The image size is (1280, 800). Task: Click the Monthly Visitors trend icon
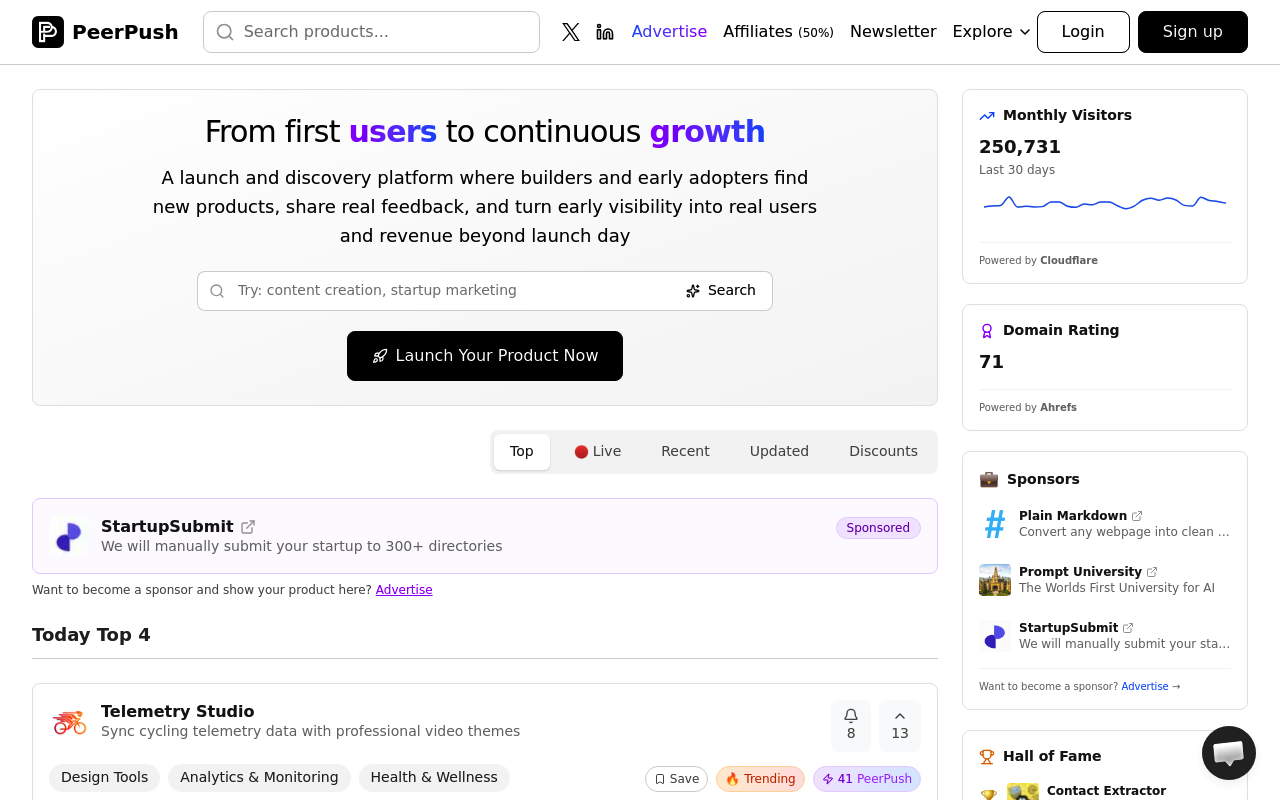(x=987, y=116)
